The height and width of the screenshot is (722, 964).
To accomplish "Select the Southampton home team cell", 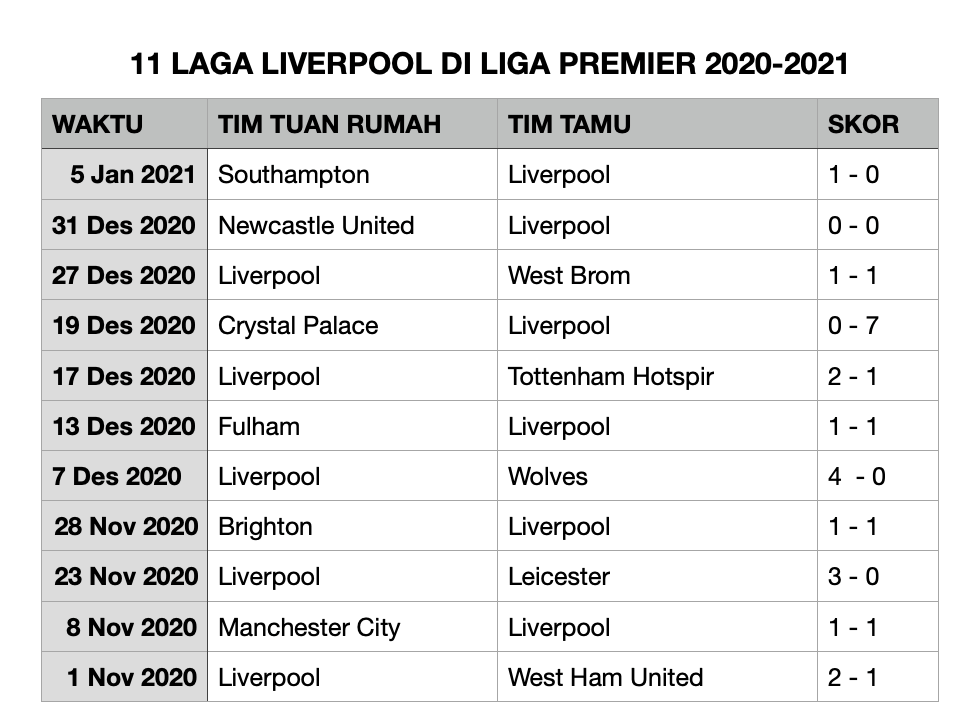I will click(x=294, y=175).
